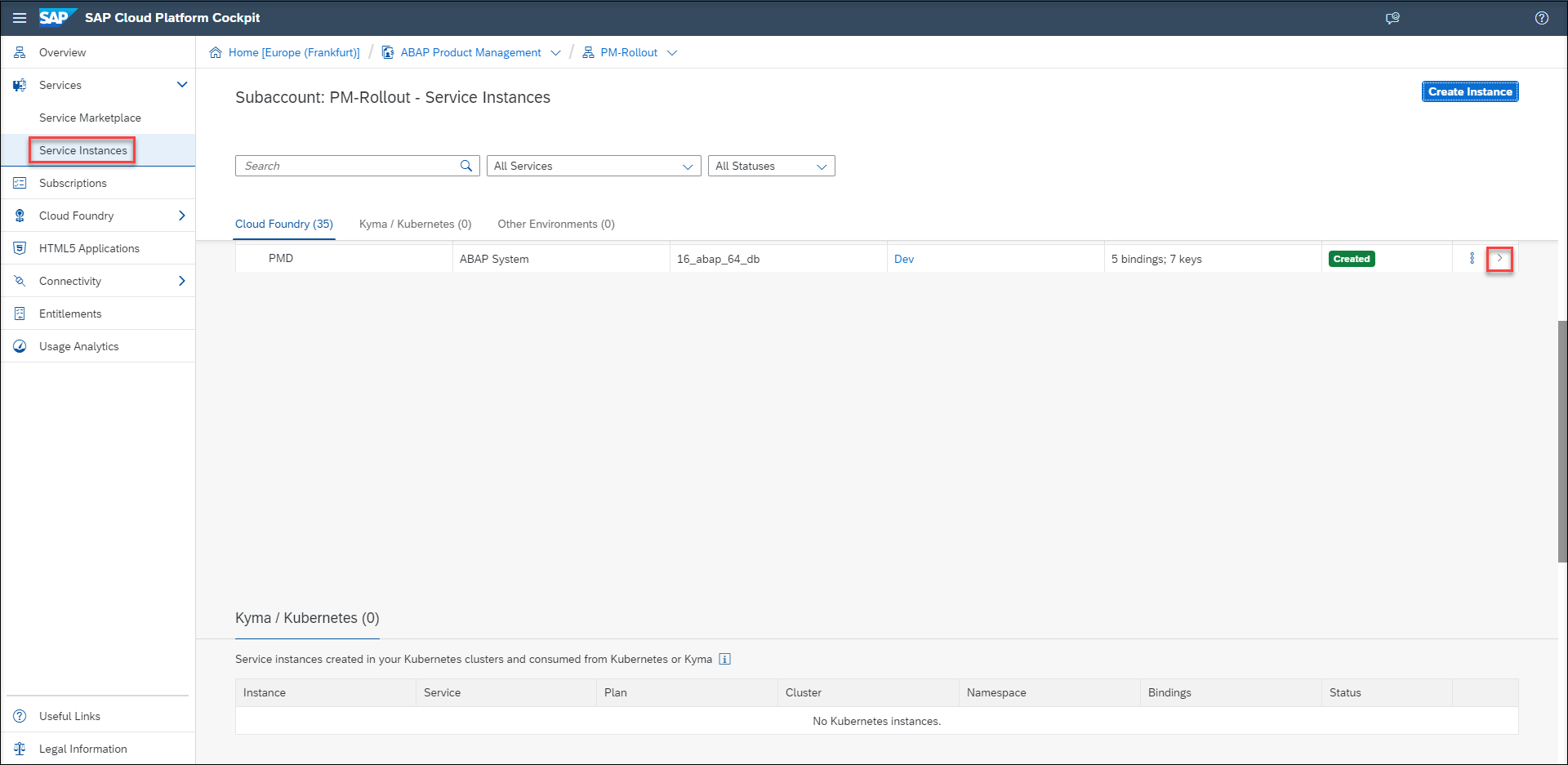Click the Created status badge
Image resolution: width=1568 pixels, height=765 pixels.
[1352, 259]
